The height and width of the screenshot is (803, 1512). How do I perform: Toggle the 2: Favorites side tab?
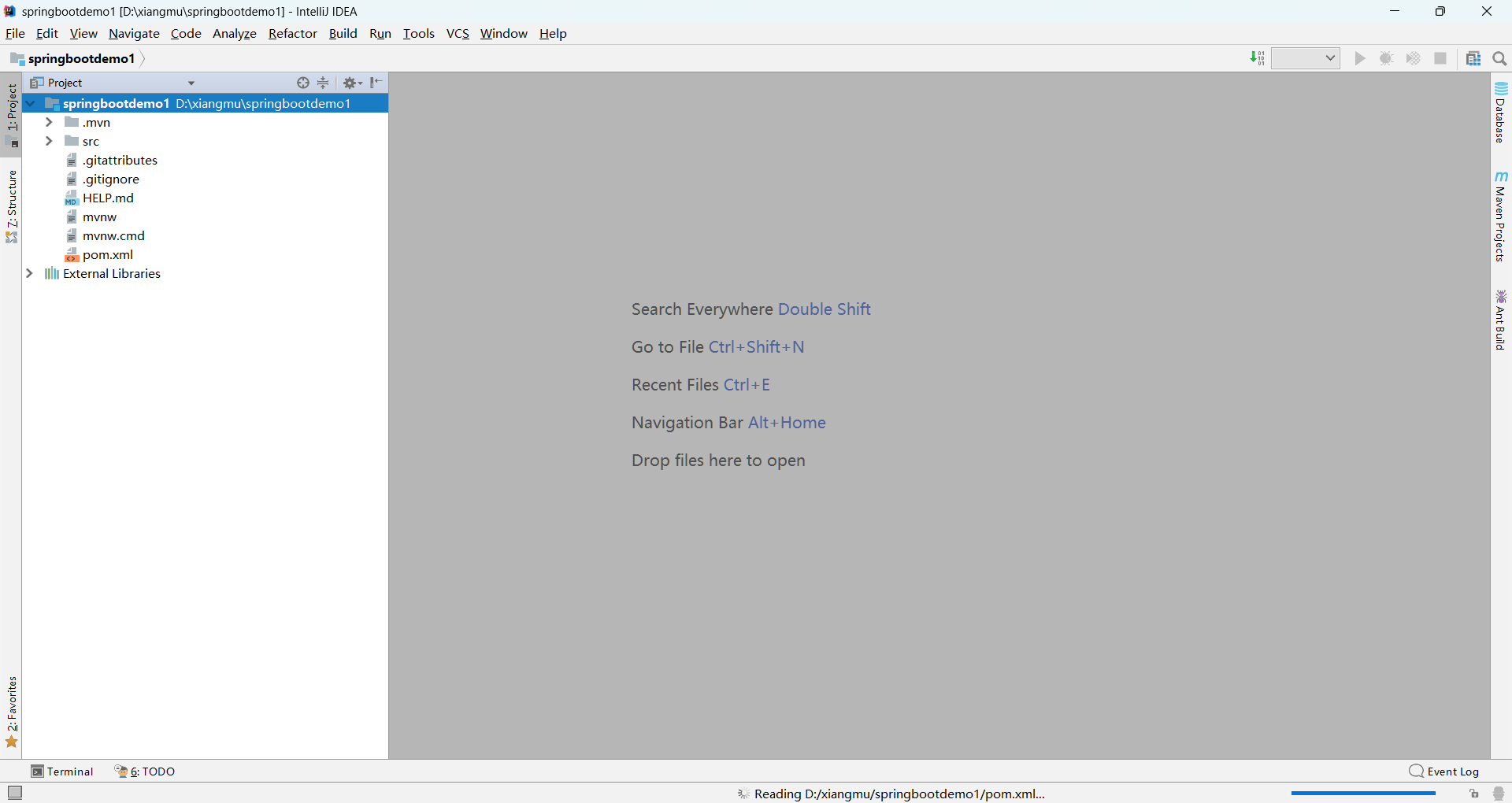pos(11,712)
